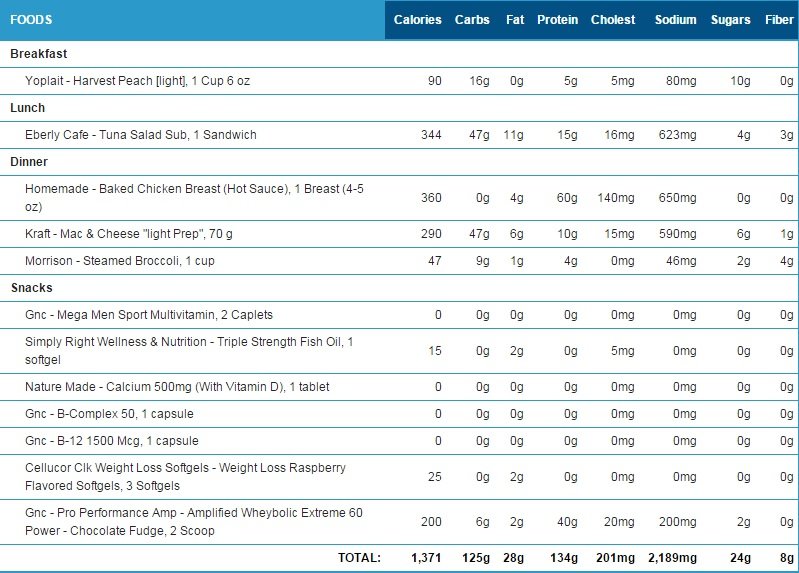
Task: Select the Snacks section heading
Action: point(32,288)
